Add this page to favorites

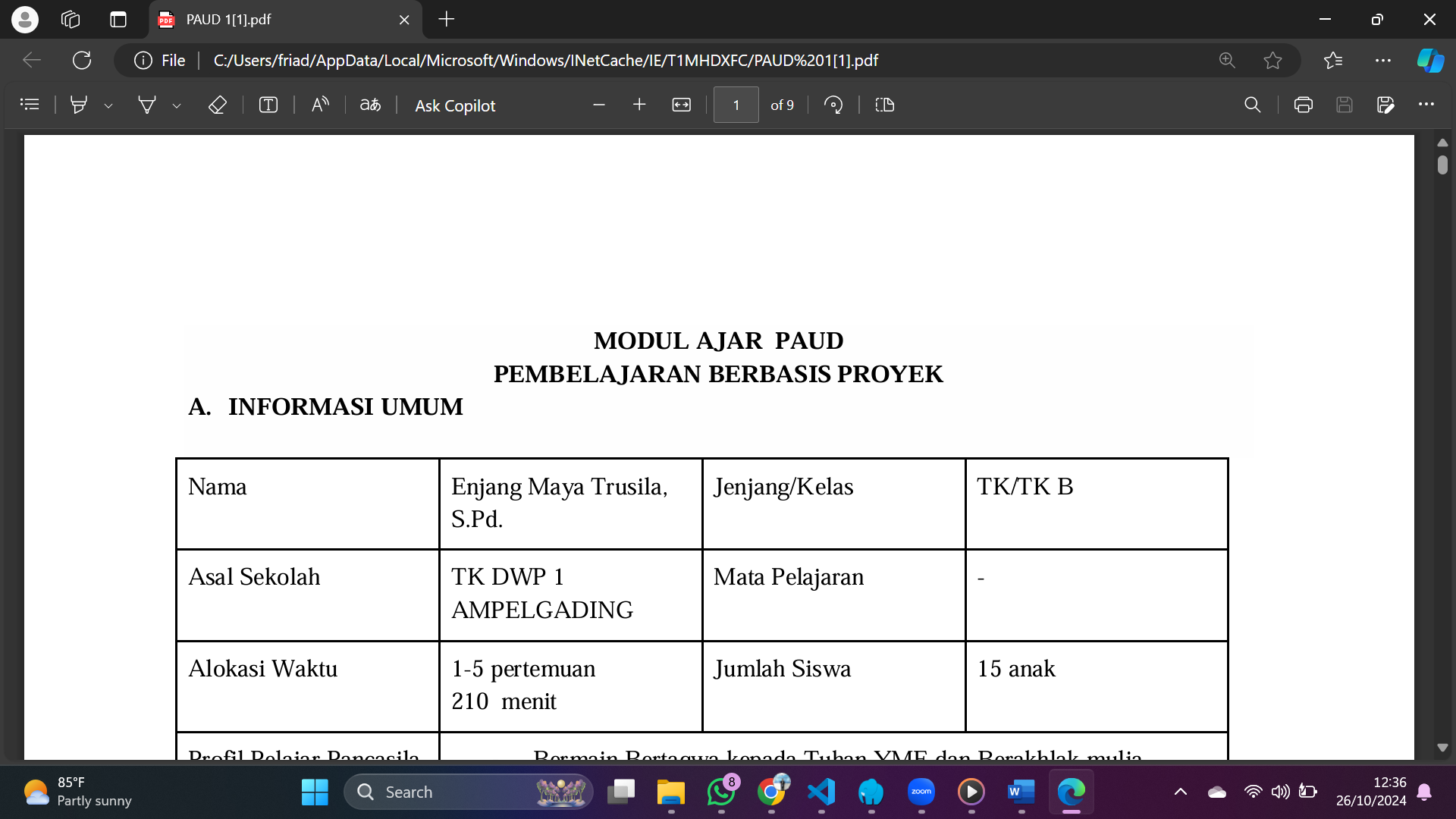point(1273,60)
